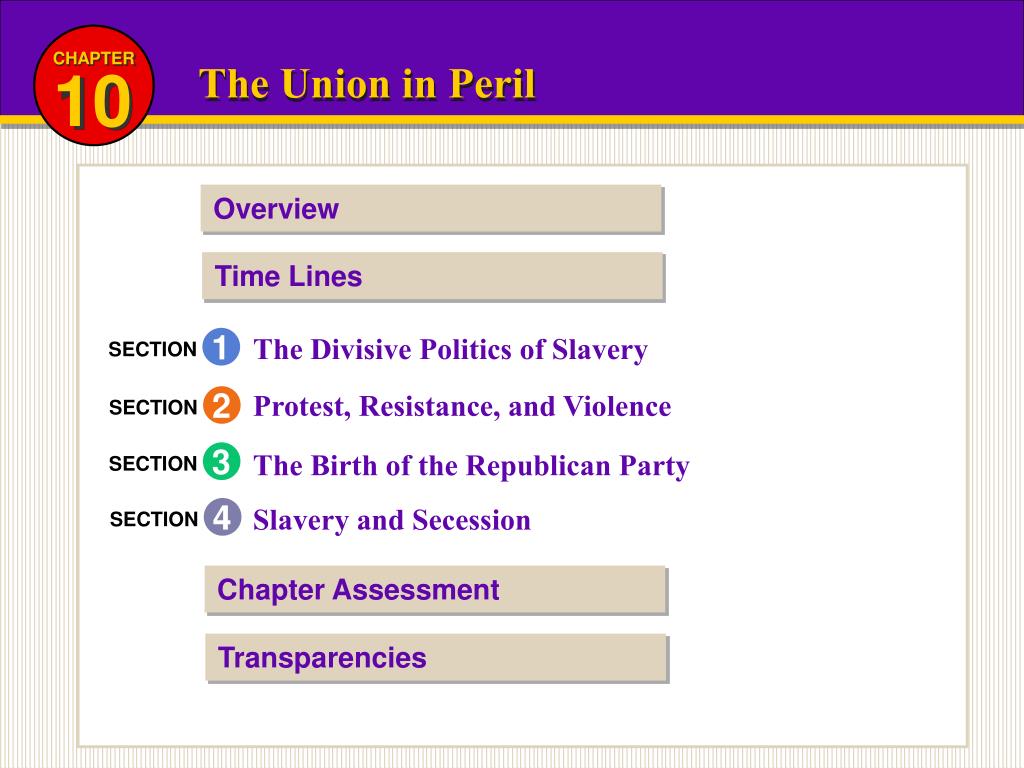The height and width of the screenshot is (768, 1024).
Task: Open the Overview button
Action: [432, 209]
